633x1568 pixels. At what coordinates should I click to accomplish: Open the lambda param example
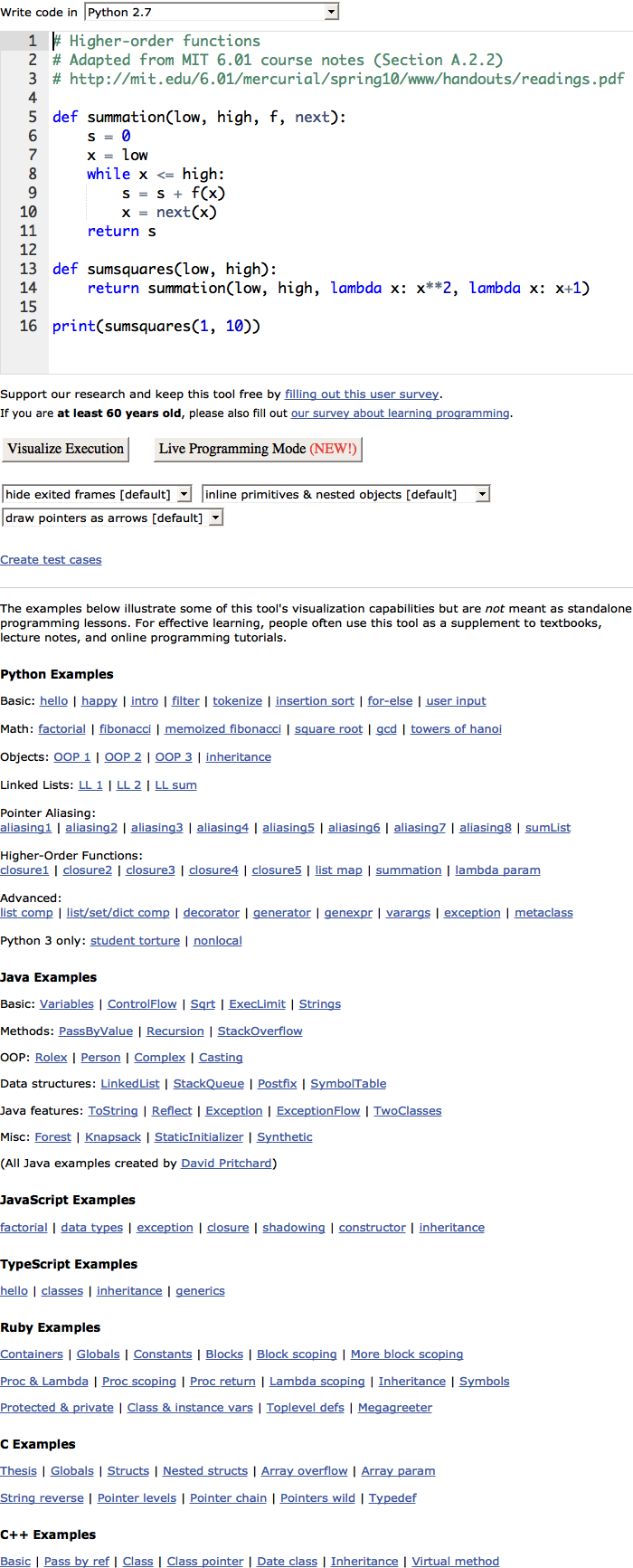coord(497,870)
